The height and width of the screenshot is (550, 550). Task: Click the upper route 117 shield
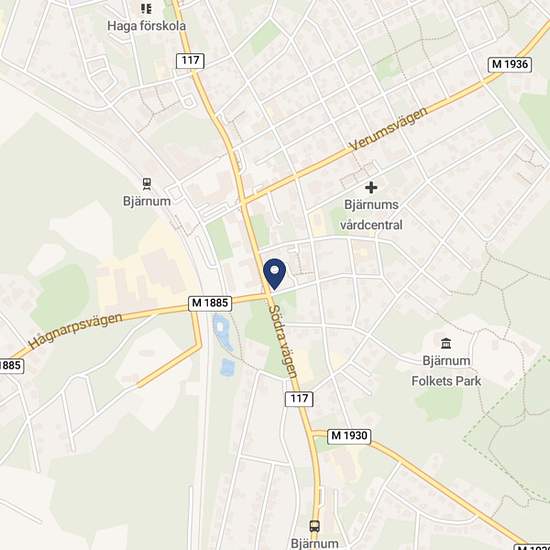coord(190,61)
